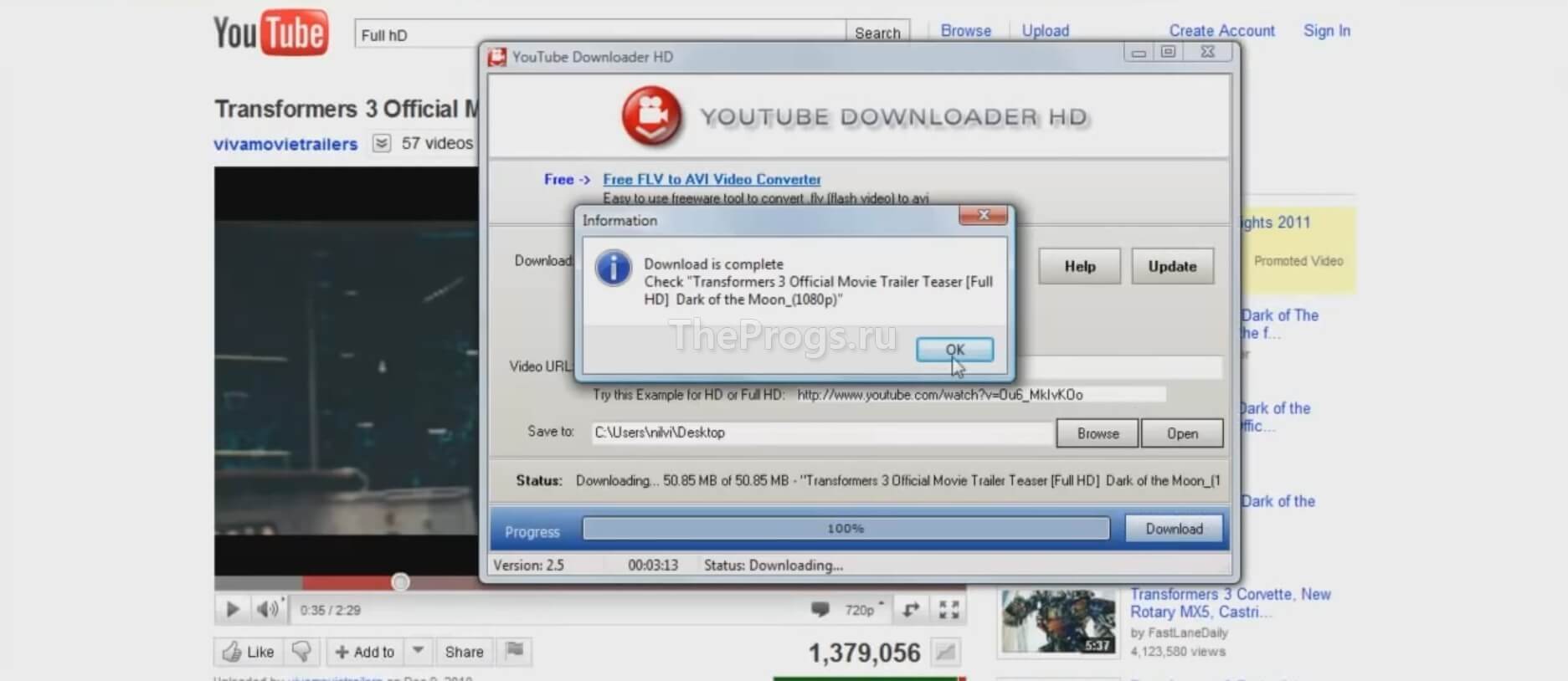Click the 57 videos text
The image size is (1568, 681).
pos(437,143)
